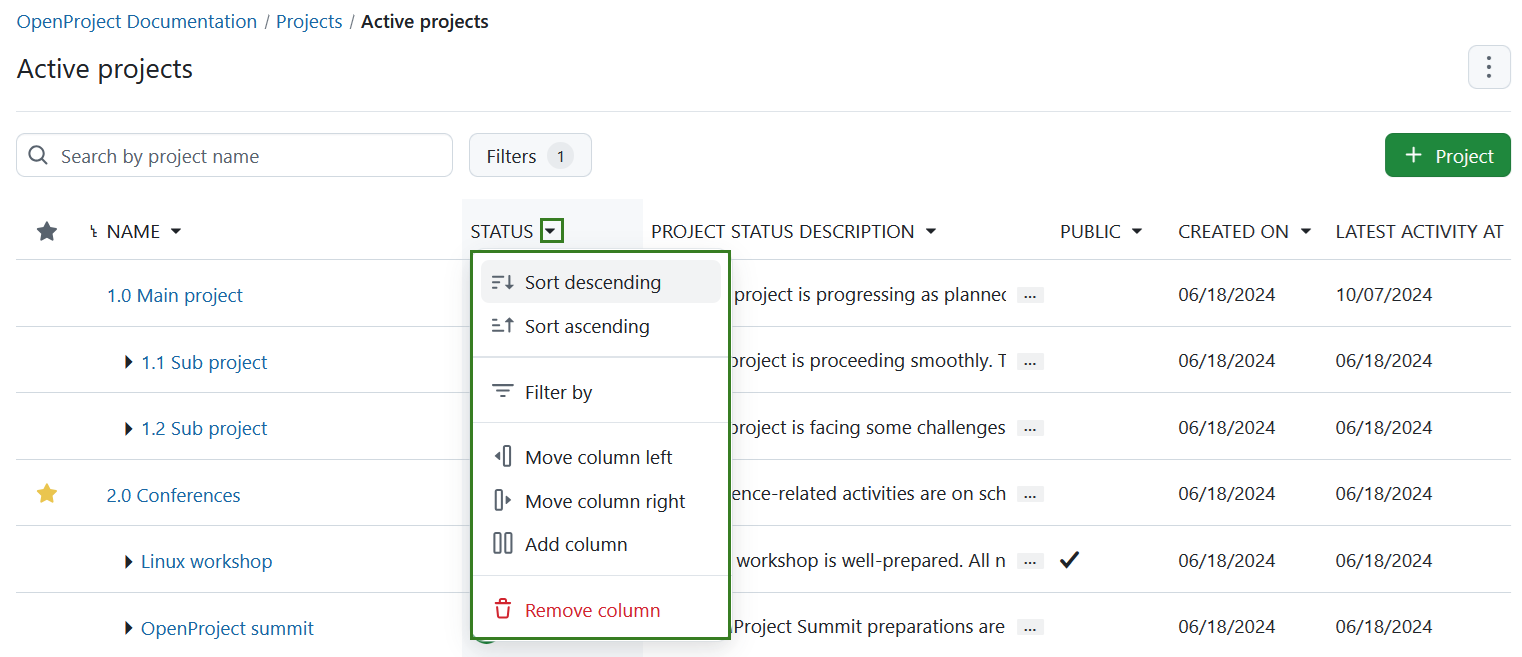Click the red Remove column trash icon

click(502, 609)
